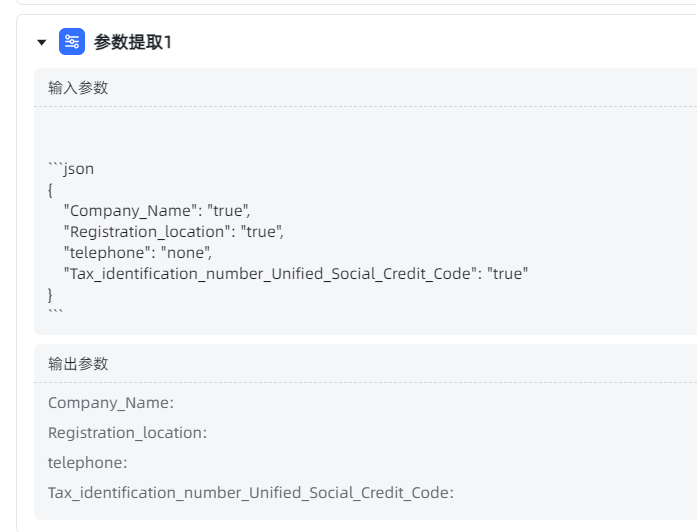Click the "telephone" key in input JSON
Image resolution: width=697 pixels, height=532 pixels.
110,252
